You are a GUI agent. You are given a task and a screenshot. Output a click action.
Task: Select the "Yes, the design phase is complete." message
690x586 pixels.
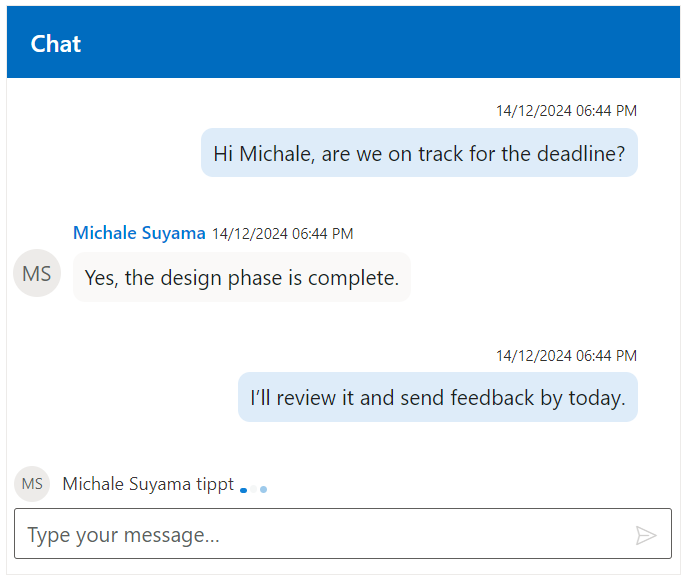pos(241,278)
